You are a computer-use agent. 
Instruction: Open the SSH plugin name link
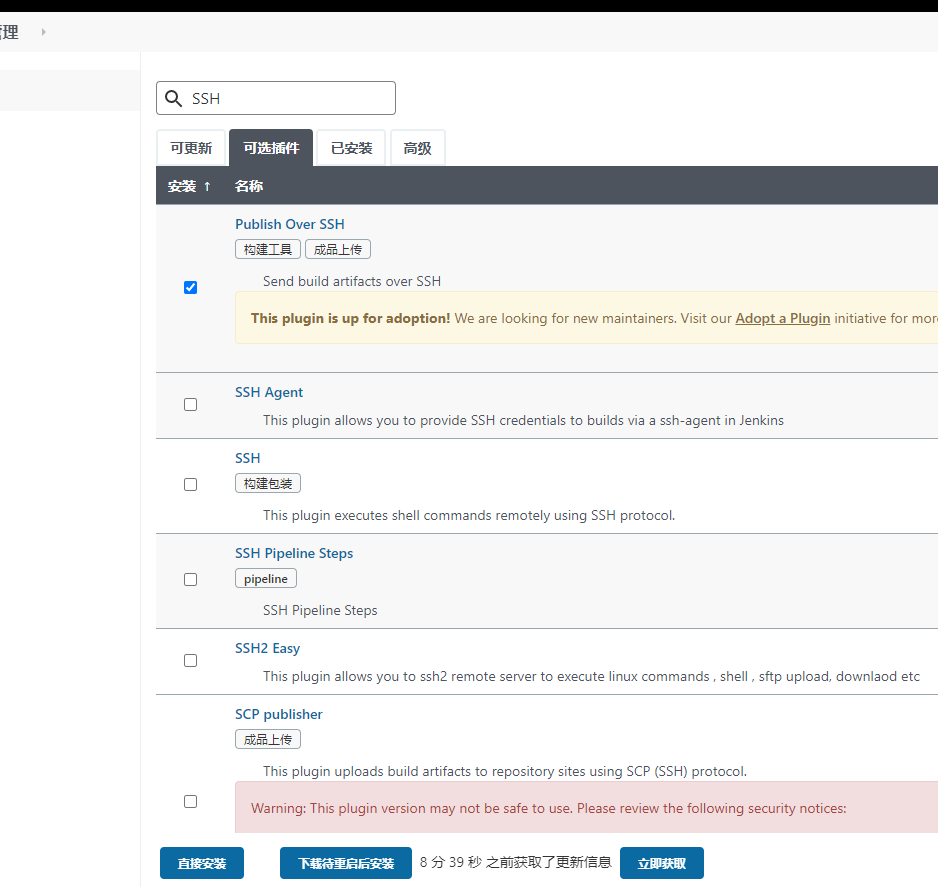248,458
